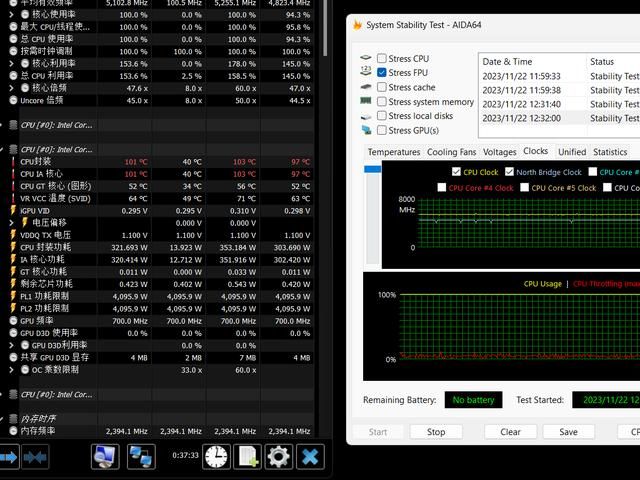Image resolution: width=640 pixels, height=480 pixels.
Task: Expand the 电压偏移 row
Action: (x=11, y=223)
